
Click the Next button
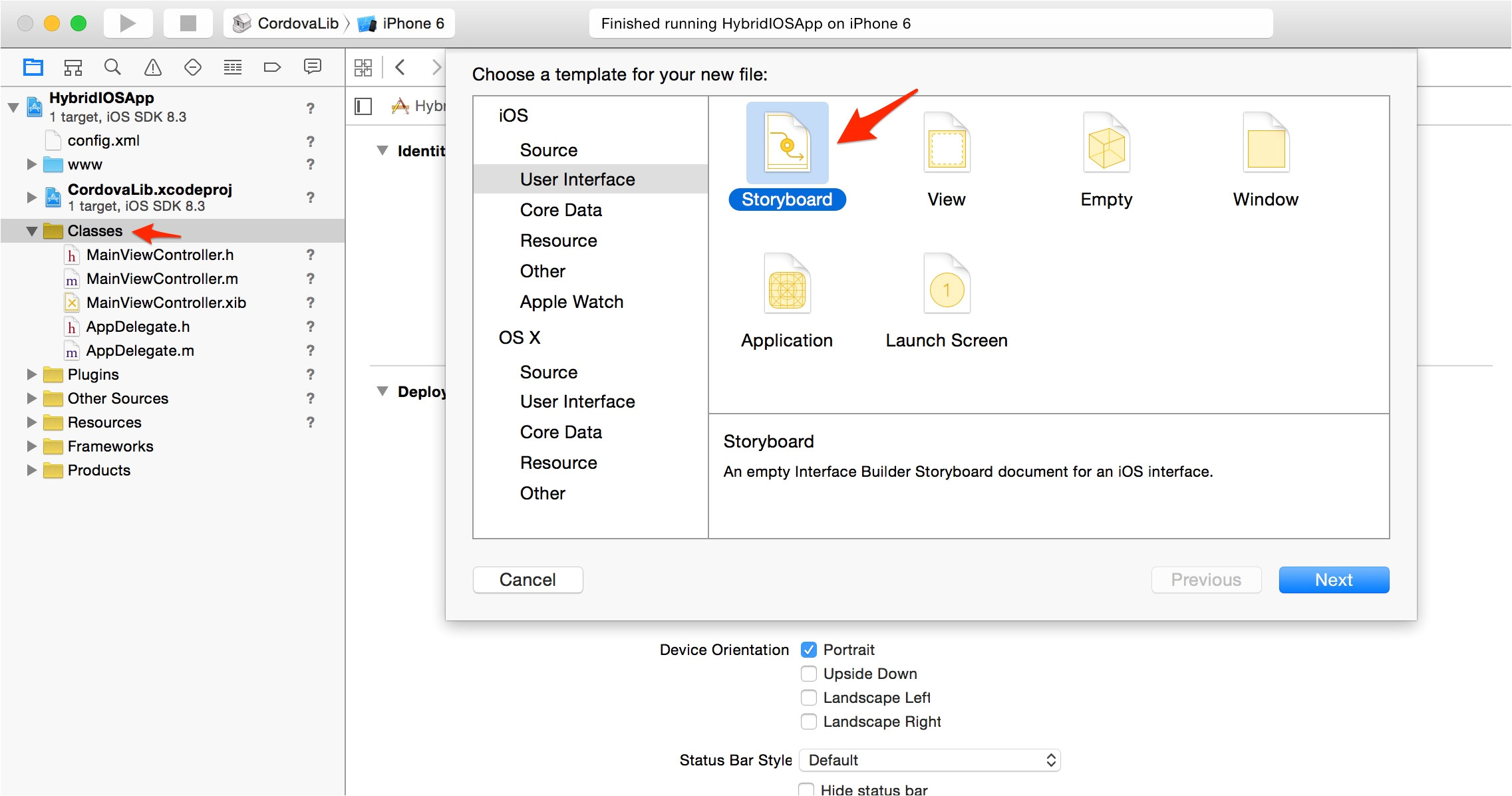pos(1334,580)
